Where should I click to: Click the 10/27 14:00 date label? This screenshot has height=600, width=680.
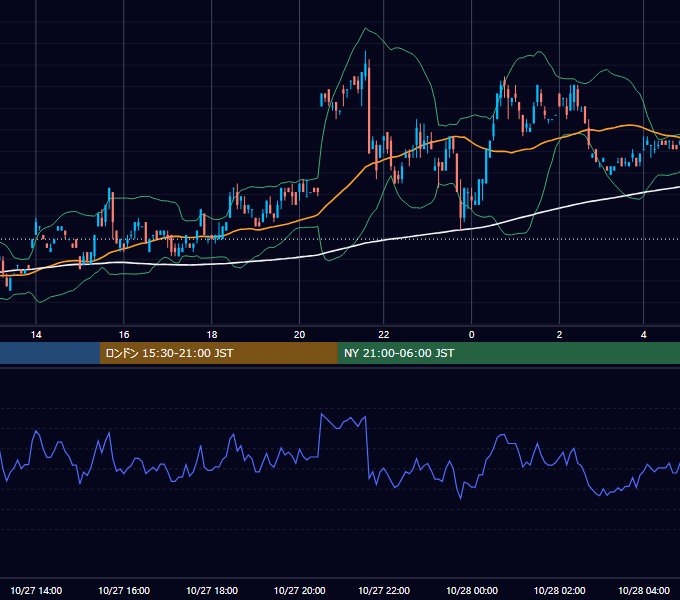(x=36, y=590)
